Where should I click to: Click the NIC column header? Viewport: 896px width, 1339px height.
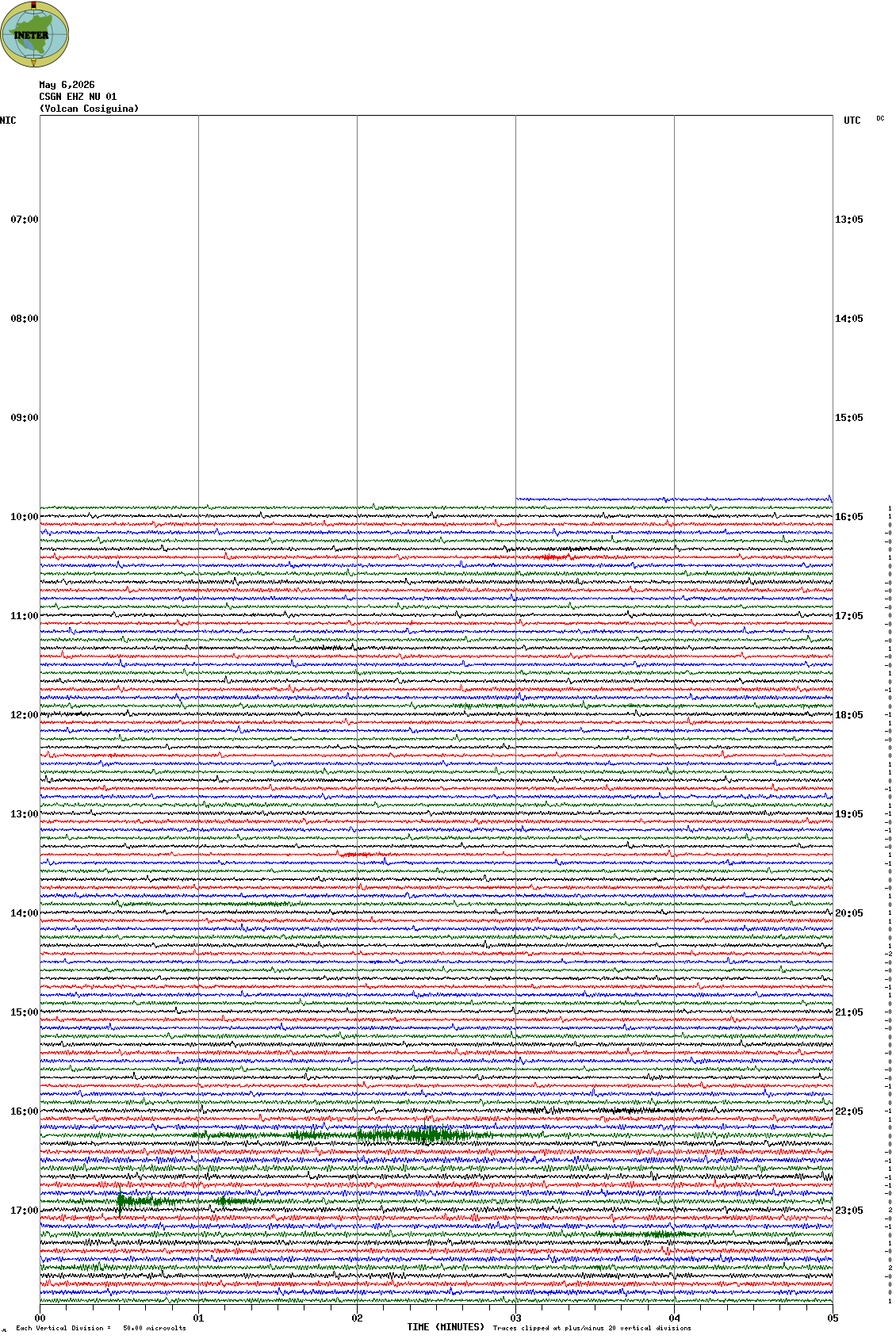pyautogui.click(x=8, y=121)
